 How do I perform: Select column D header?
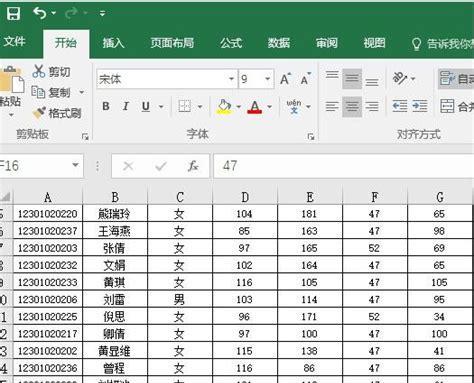coord(245,197)
